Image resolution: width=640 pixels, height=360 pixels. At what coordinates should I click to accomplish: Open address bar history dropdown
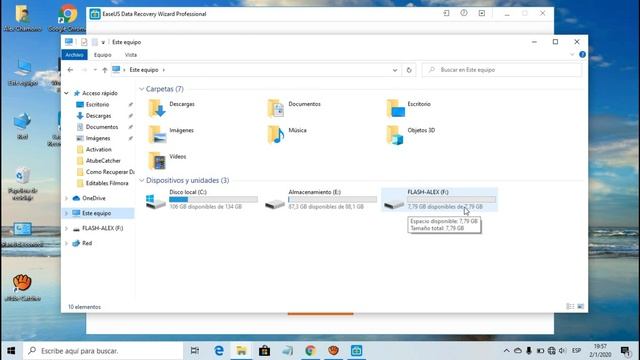395,70
